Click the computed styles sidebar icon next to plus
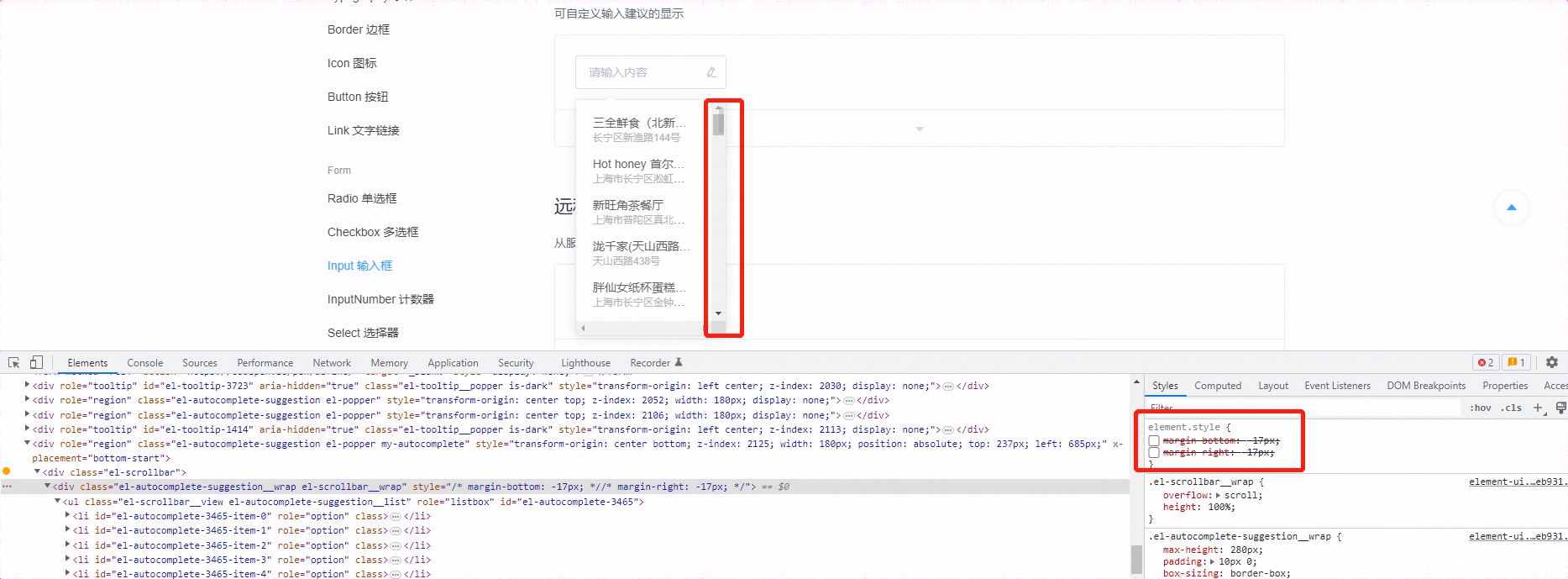This screenshot has width=1568, height=579. tap(1560, 408)
